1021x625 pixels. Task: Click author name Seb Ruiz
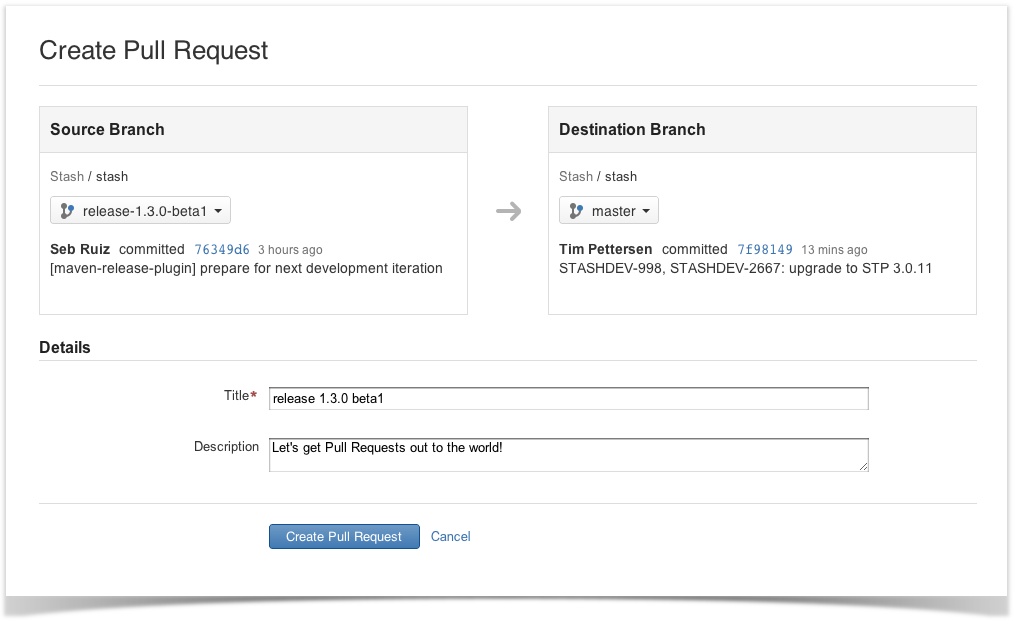(80, 249)
